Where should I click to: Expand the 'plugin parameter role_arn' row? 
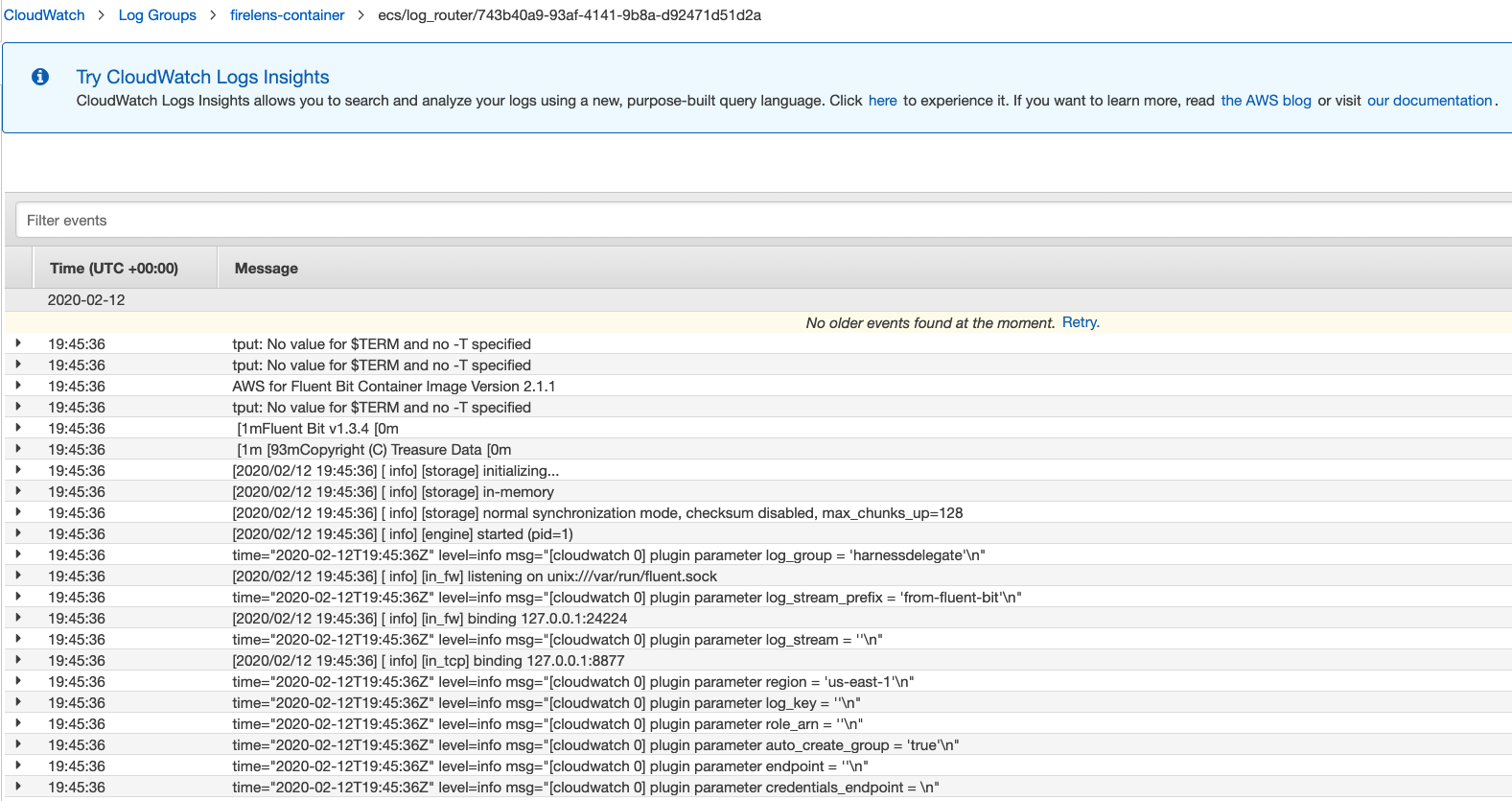tap(17, 723)
